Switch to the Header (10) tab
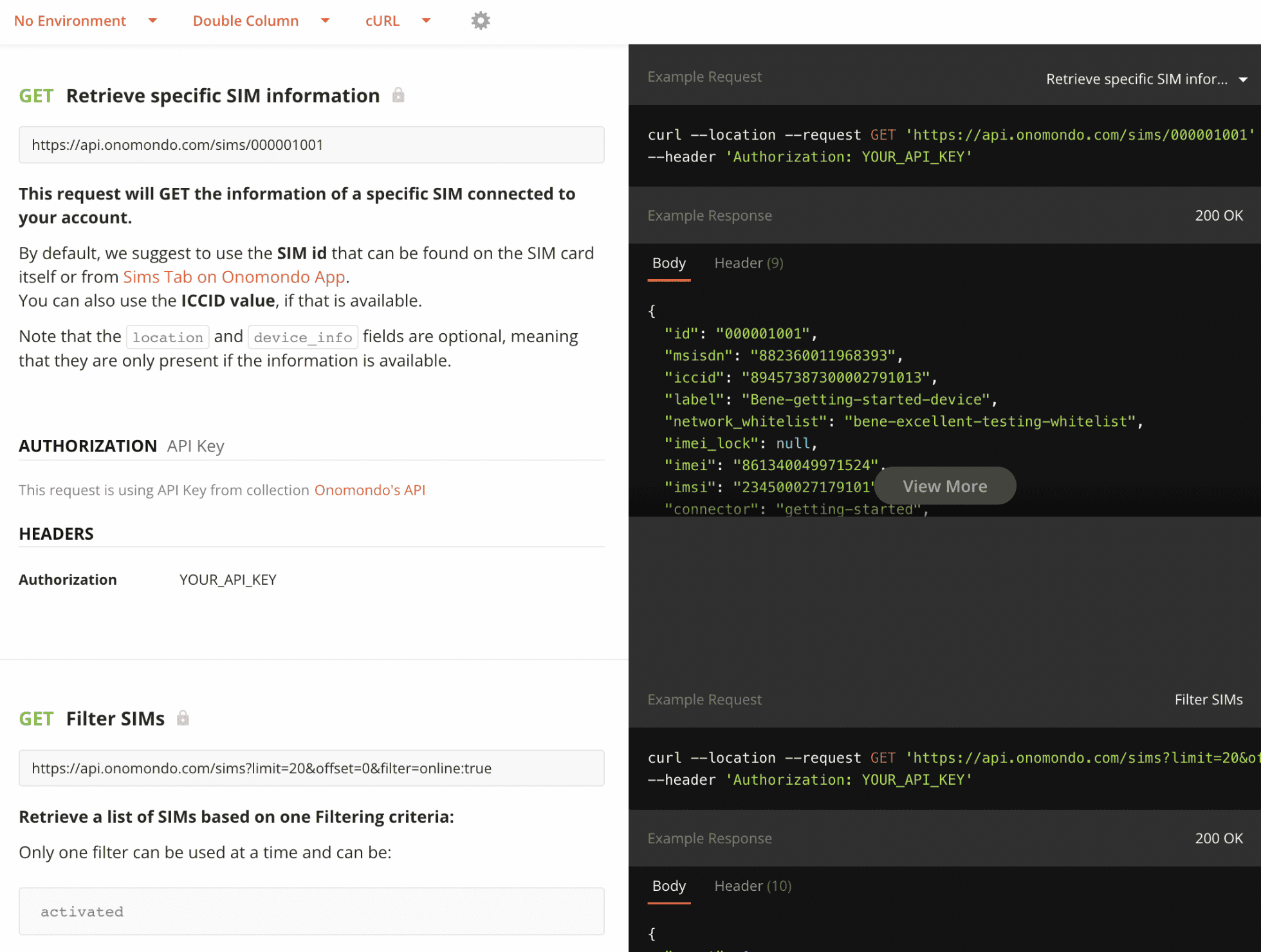Image resolution: width=1261 pixels, height=952 pixels. (752, 886)
